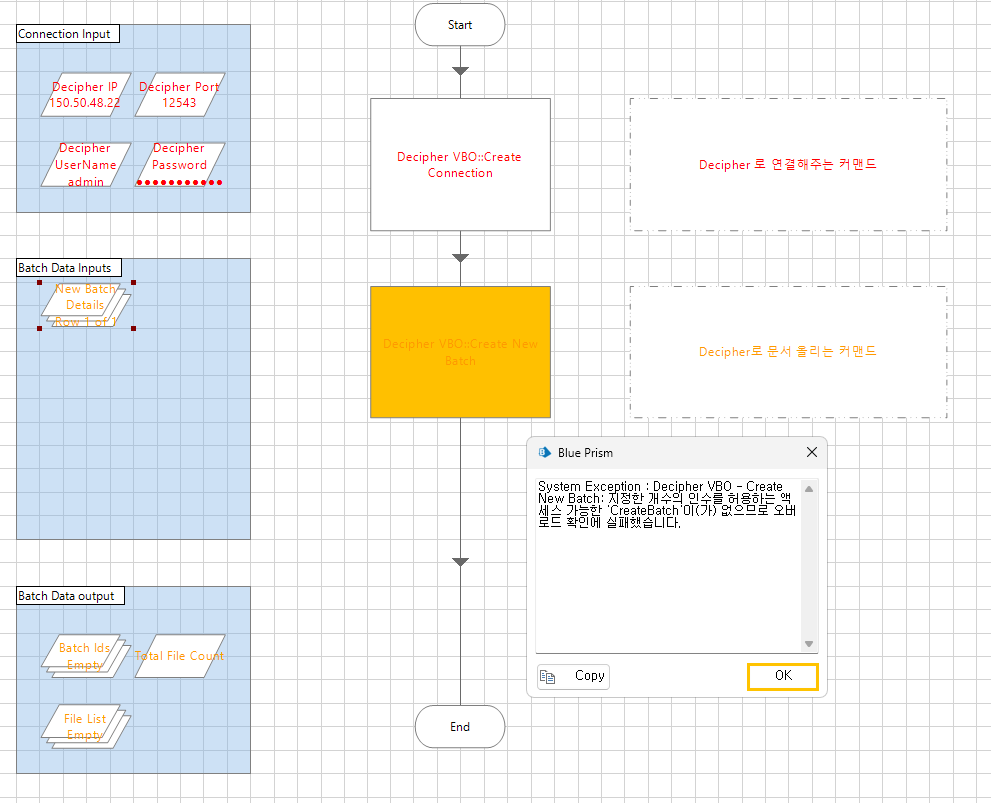Copy the system exception message
991x803 pixels.
(573, 677)
